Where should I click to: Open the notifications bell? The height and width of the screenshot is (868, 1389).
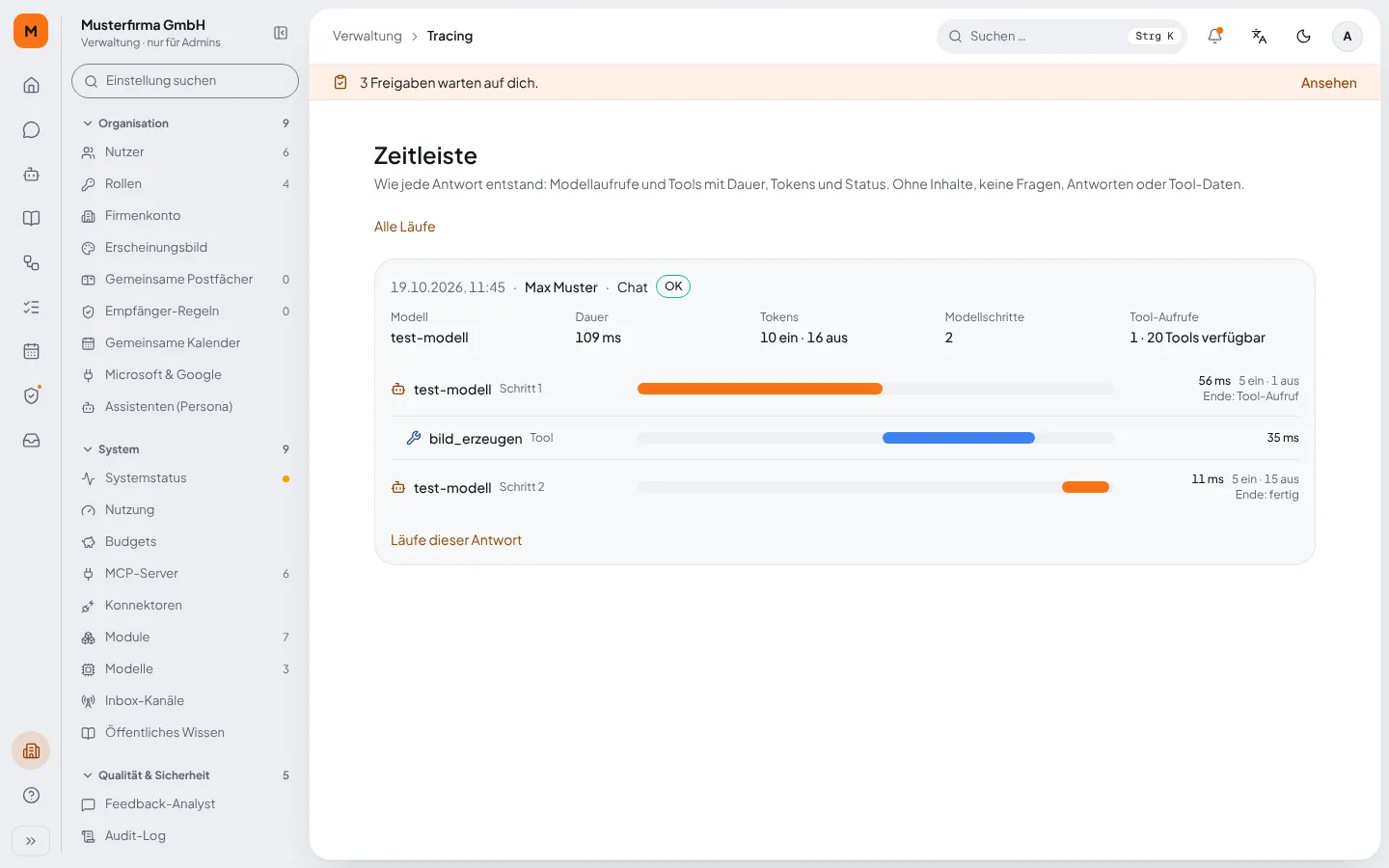[1214, 36]
